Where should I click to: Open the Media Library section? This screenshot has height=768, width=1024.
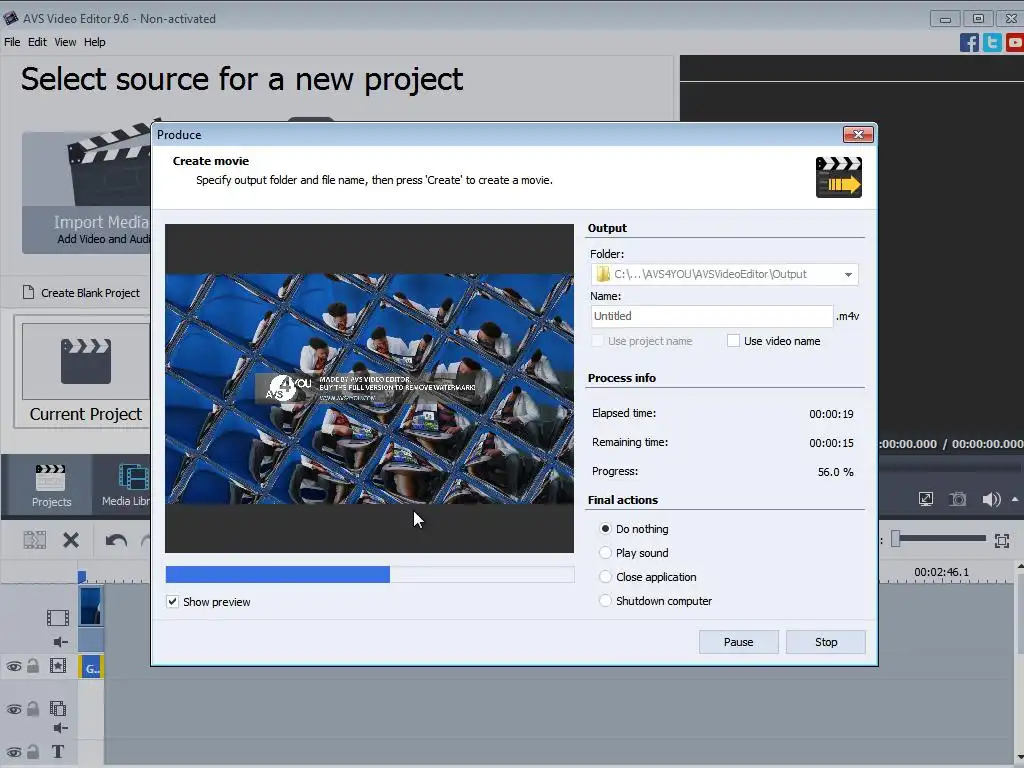point(126,485)
